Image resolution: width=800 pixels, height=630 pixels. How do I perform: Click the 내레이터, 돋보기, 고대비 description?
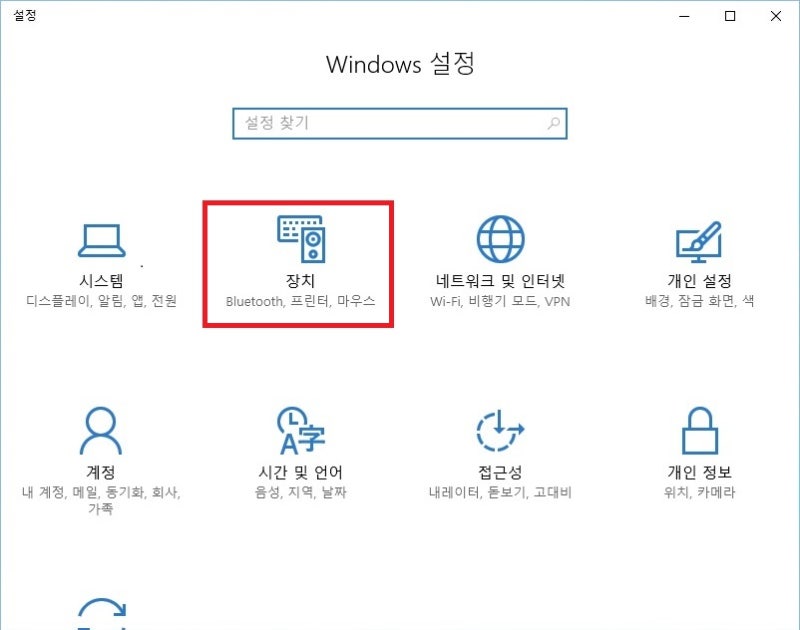click(x=500, y=492)
